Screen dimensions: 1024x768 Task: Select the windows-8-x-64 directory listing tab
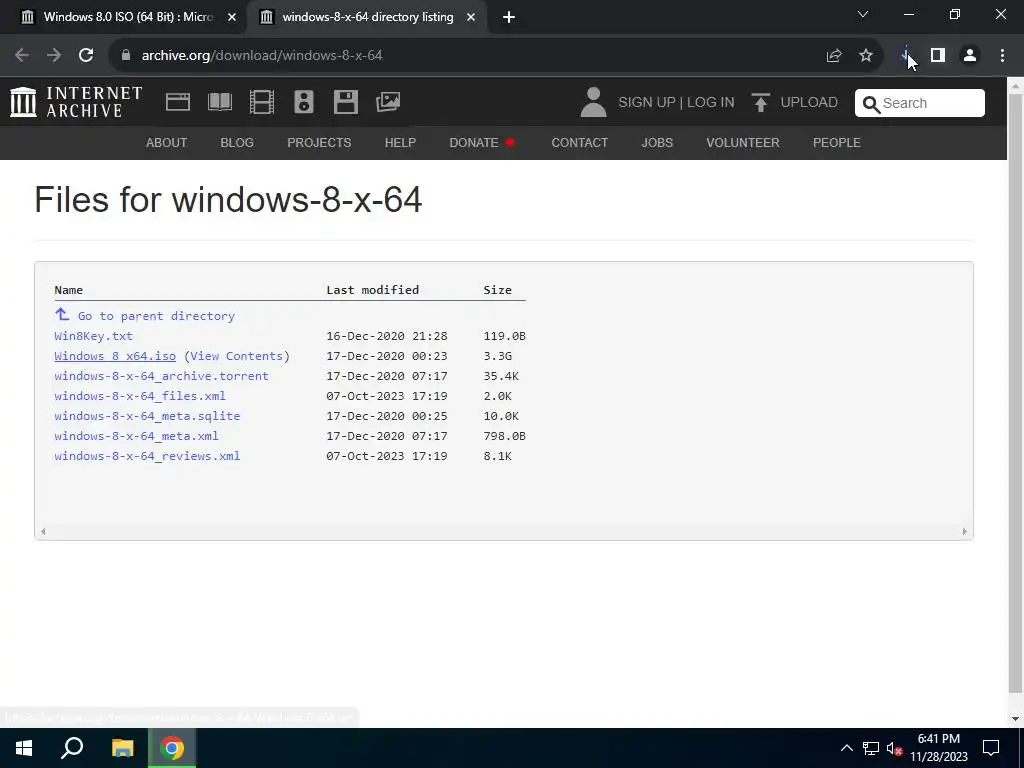pos(367,18)
